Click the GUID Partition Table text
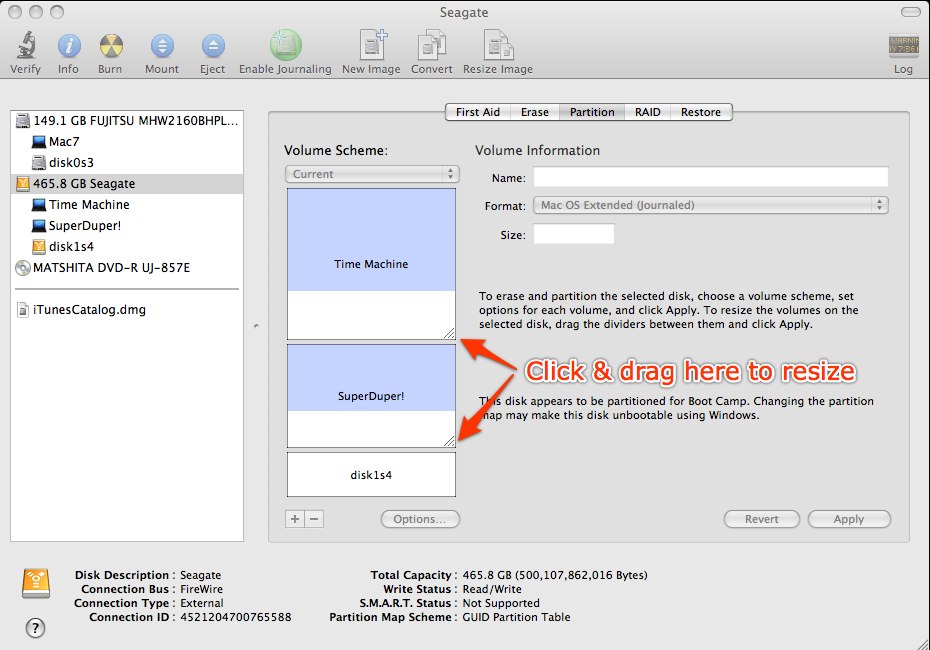 click(517, 617)
